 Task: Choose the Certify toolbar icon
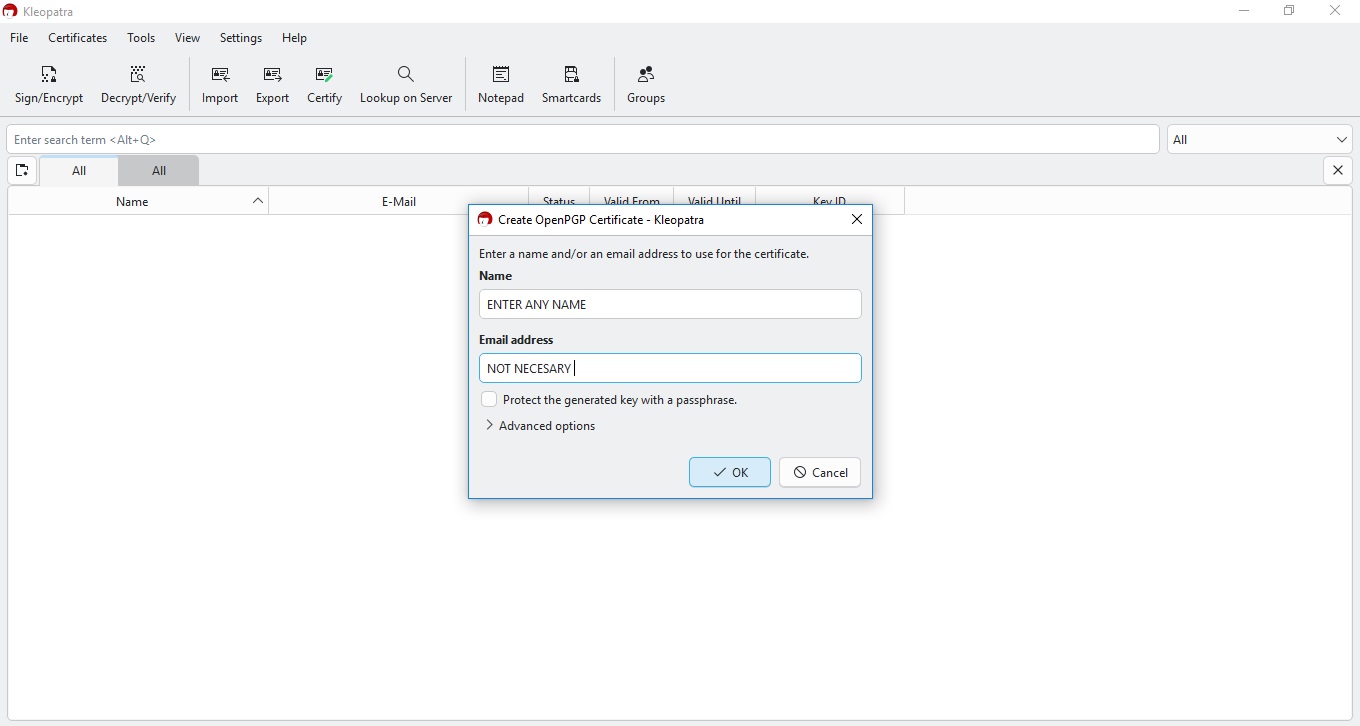click(x=324, y=85)
